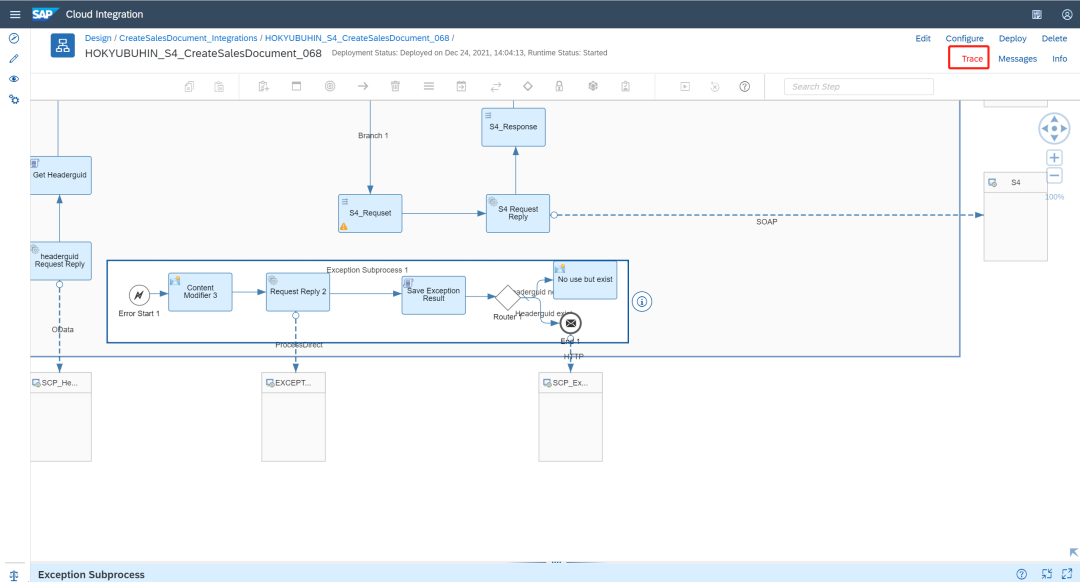The width and height of the screenshot is (1080, 582).
Task: Pan canvas up with navigator arrow
Action: click(x=1054, y=119)
